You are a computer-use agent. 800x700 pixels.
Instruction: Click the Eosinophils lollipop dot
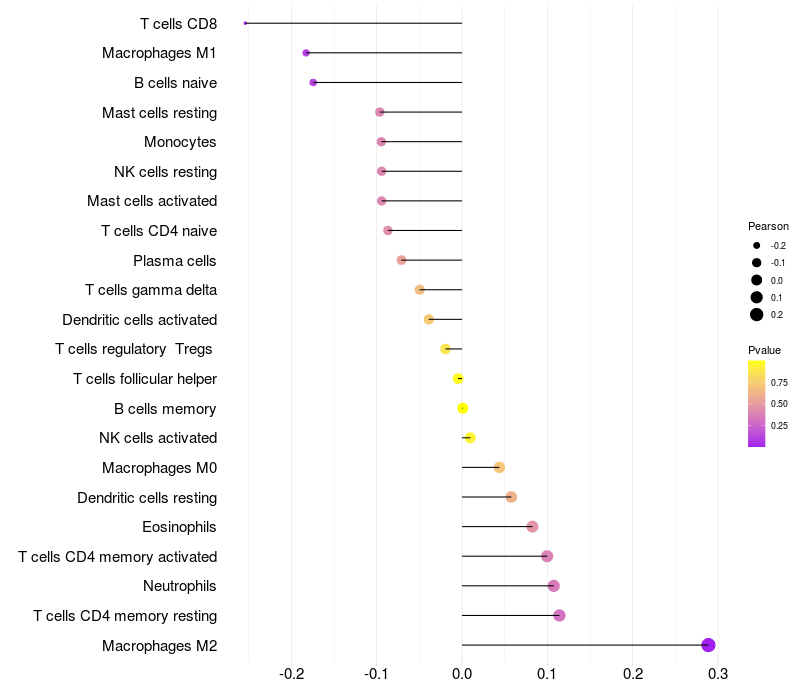click(532, 527)
